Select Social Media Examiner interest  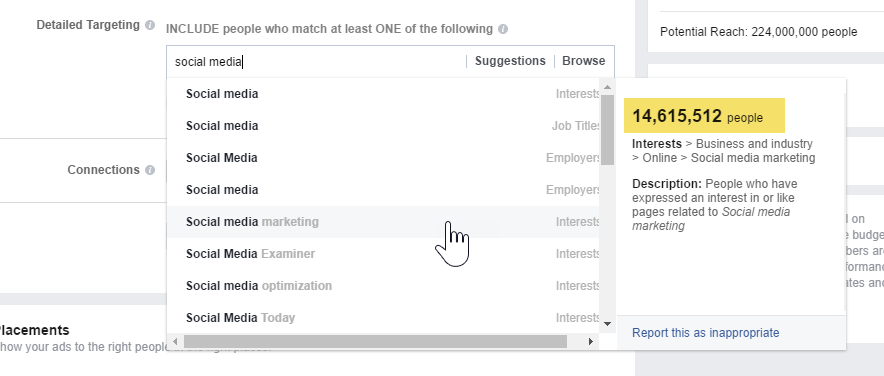click(x=383, y=254)
